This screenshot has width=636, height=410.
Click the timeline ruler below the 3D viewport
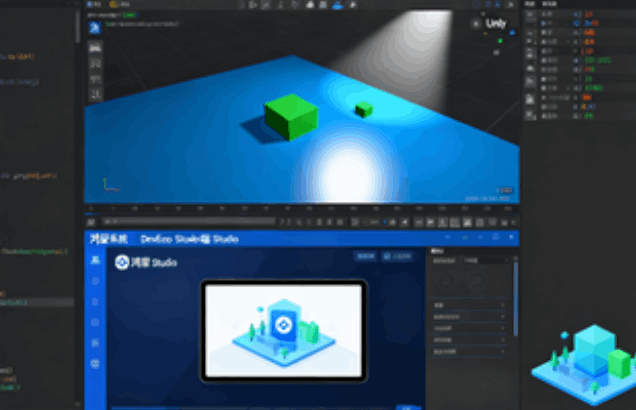(302, 208)
